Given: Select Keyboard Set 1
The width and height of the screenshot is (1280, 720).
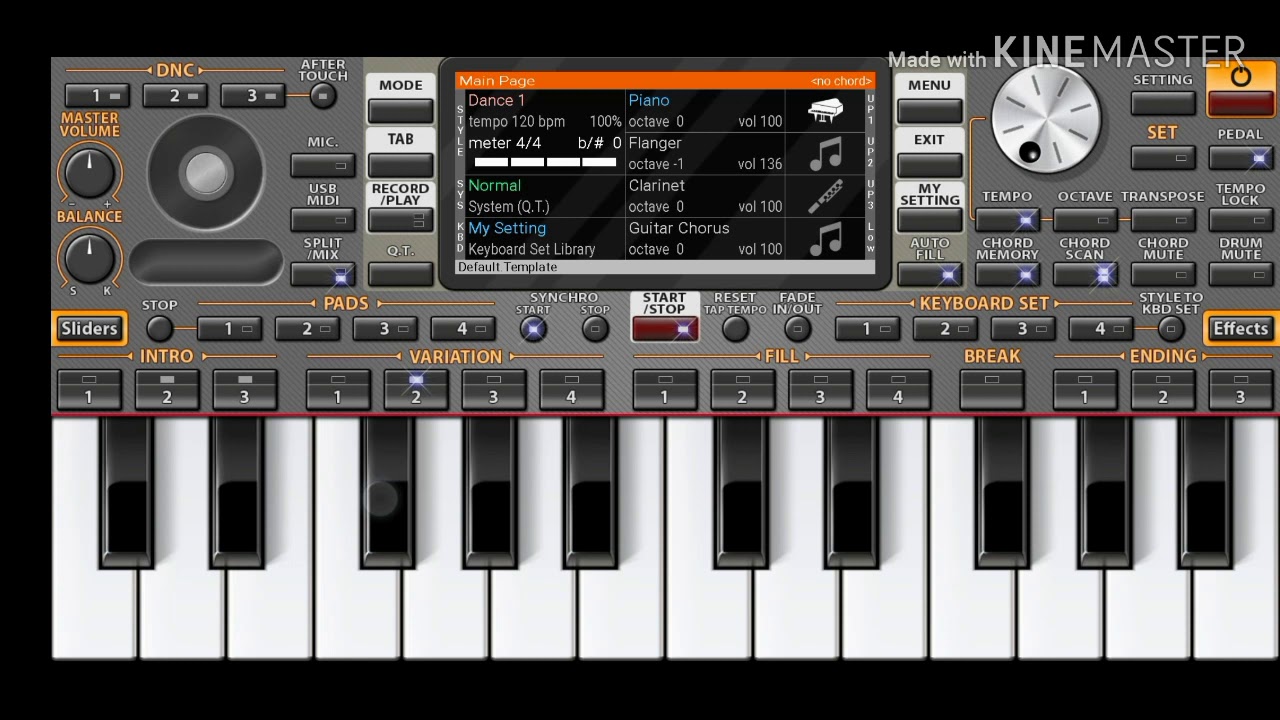Looking at the screenshot, I should pyautogui.click(x=867, y=329).
